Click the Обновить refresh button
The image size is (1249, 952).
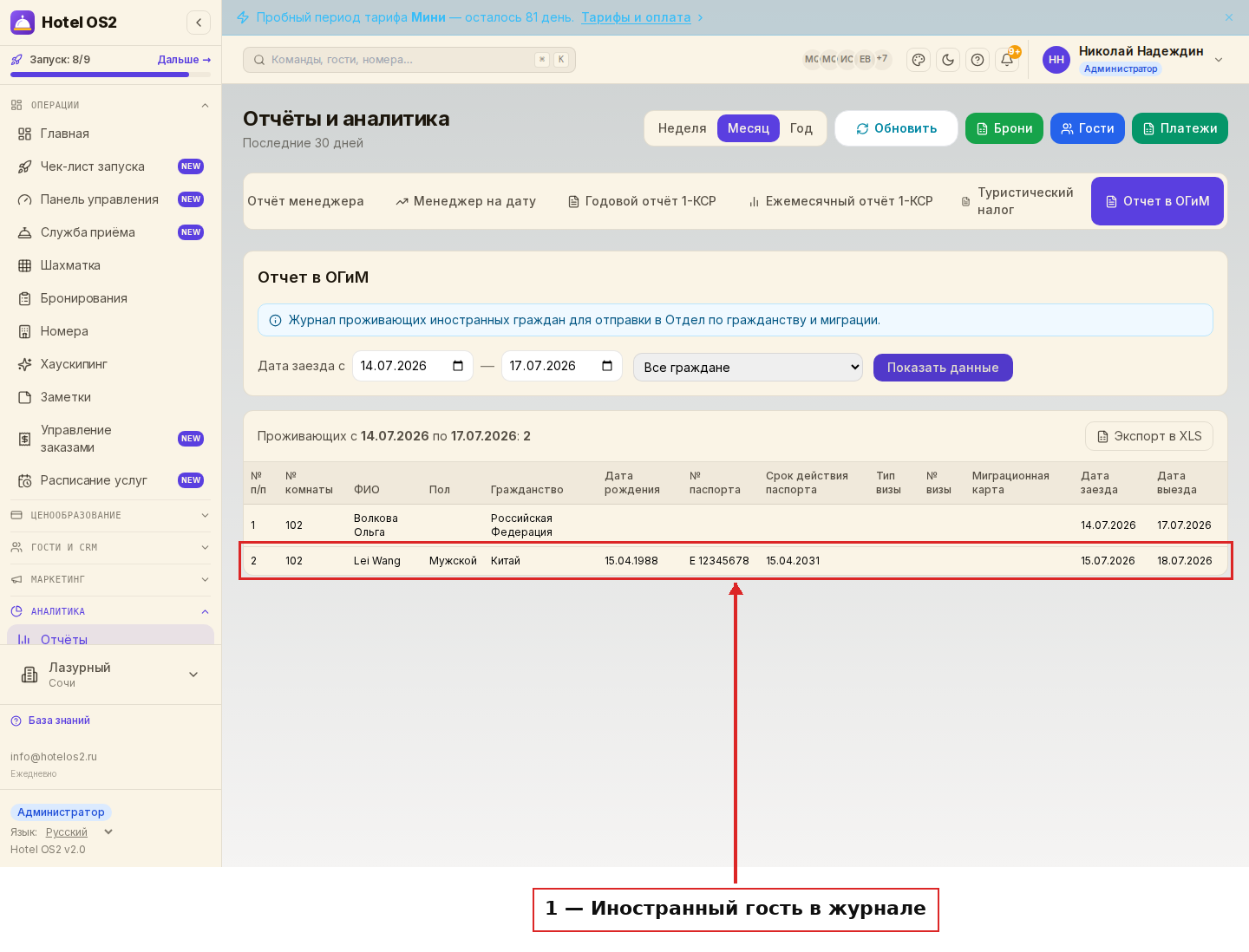[x=896, y=128]
